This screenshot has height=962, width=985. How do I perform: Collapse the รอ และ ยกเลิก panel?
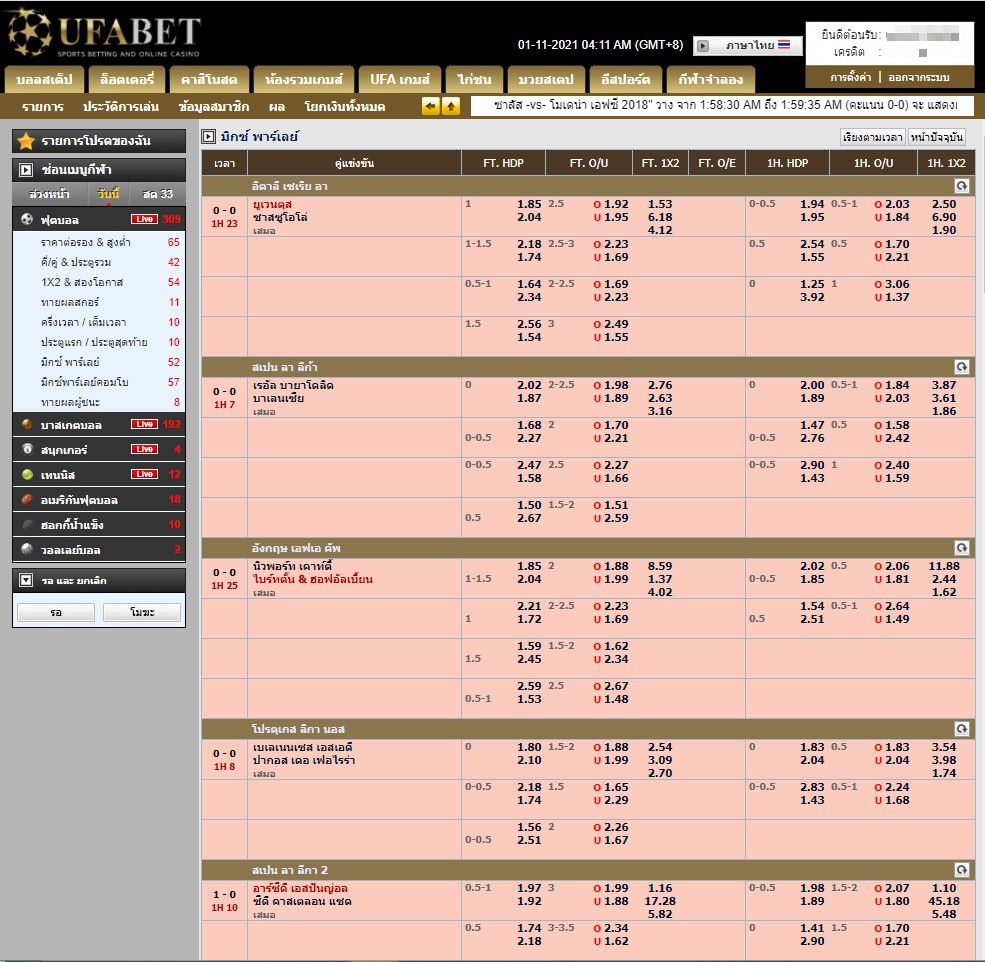point(27,580)
